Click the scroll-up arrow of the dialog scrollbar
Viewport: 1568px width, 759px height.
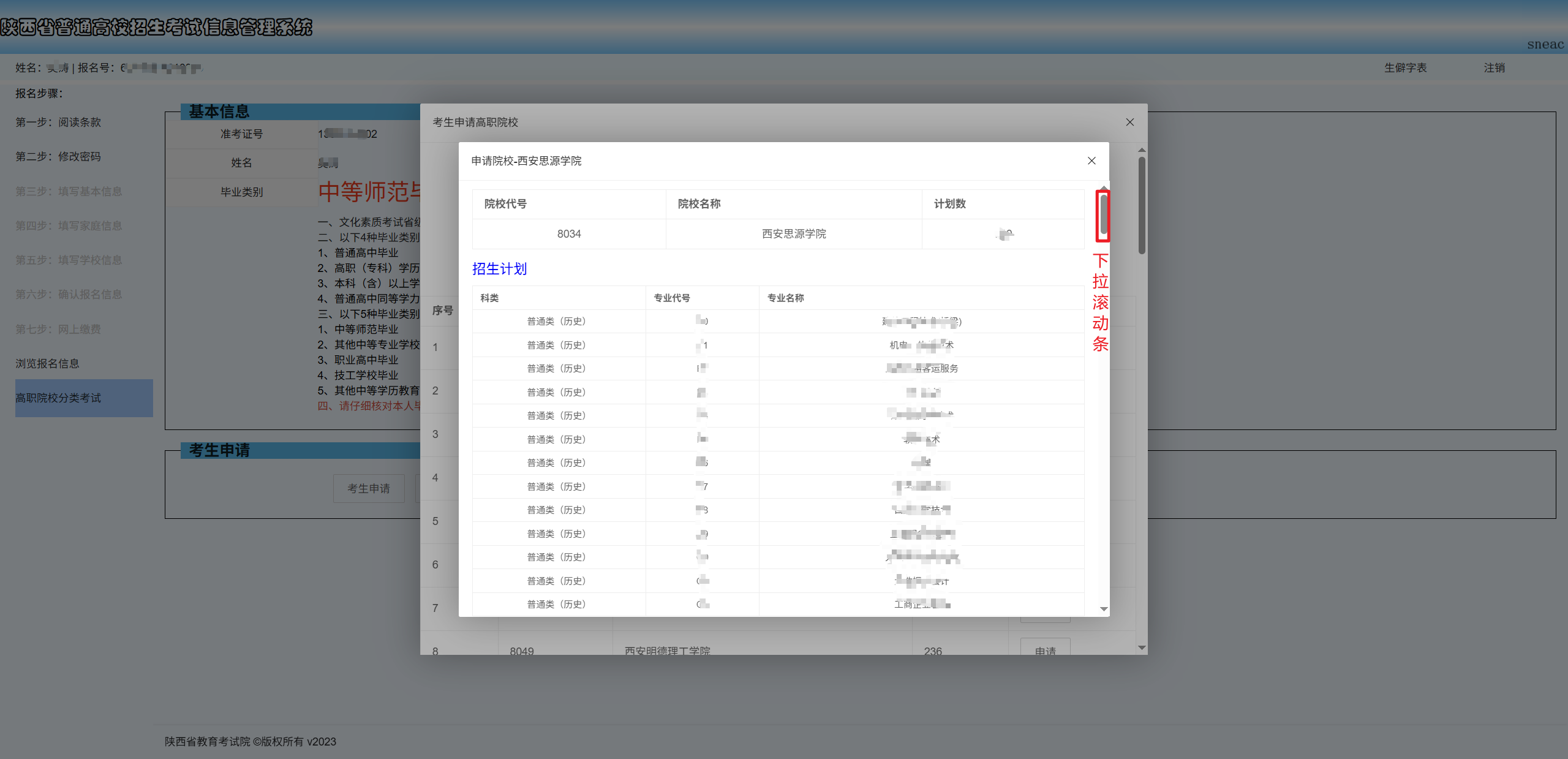click(1104, 189)
